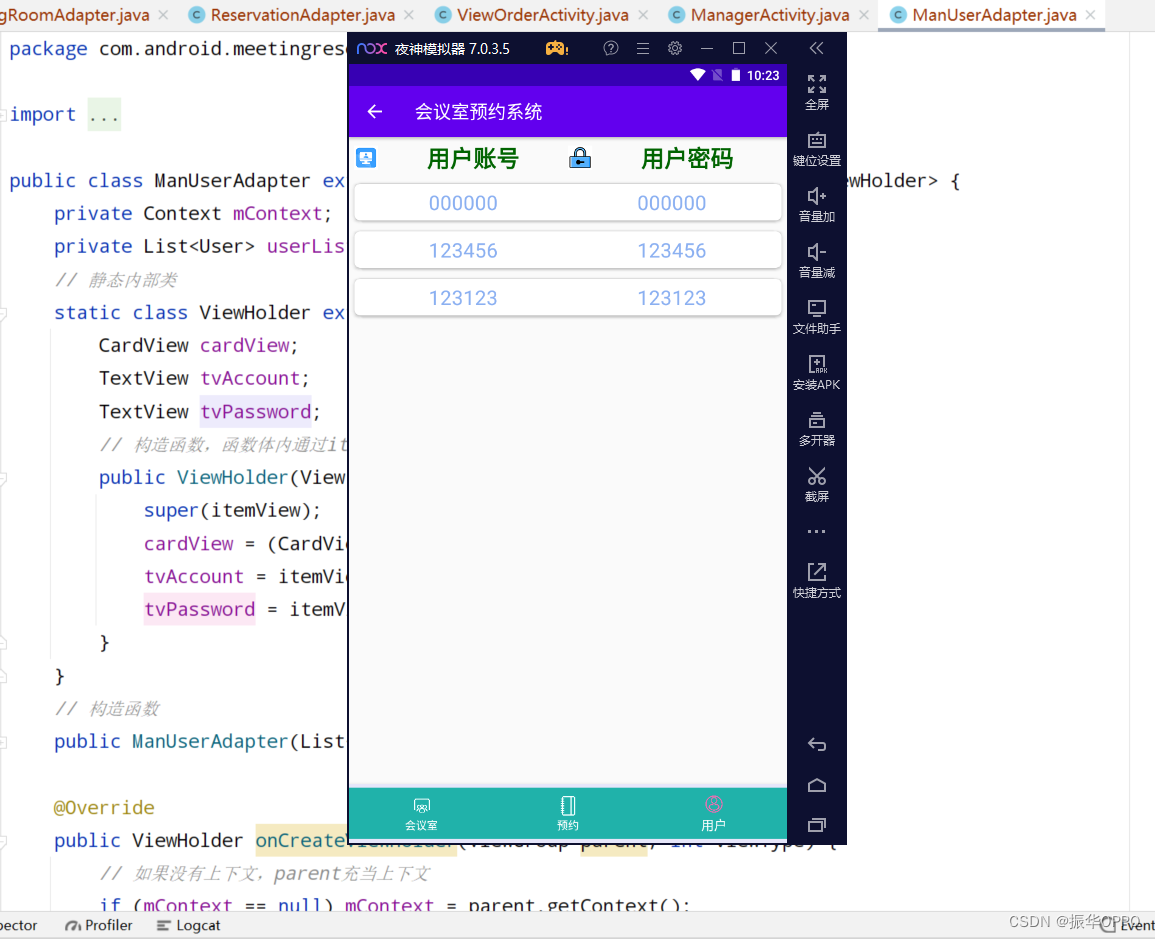
Task: Open the file assistant (文件助手)
Action: pyautogui.click(x=816, y=317)
